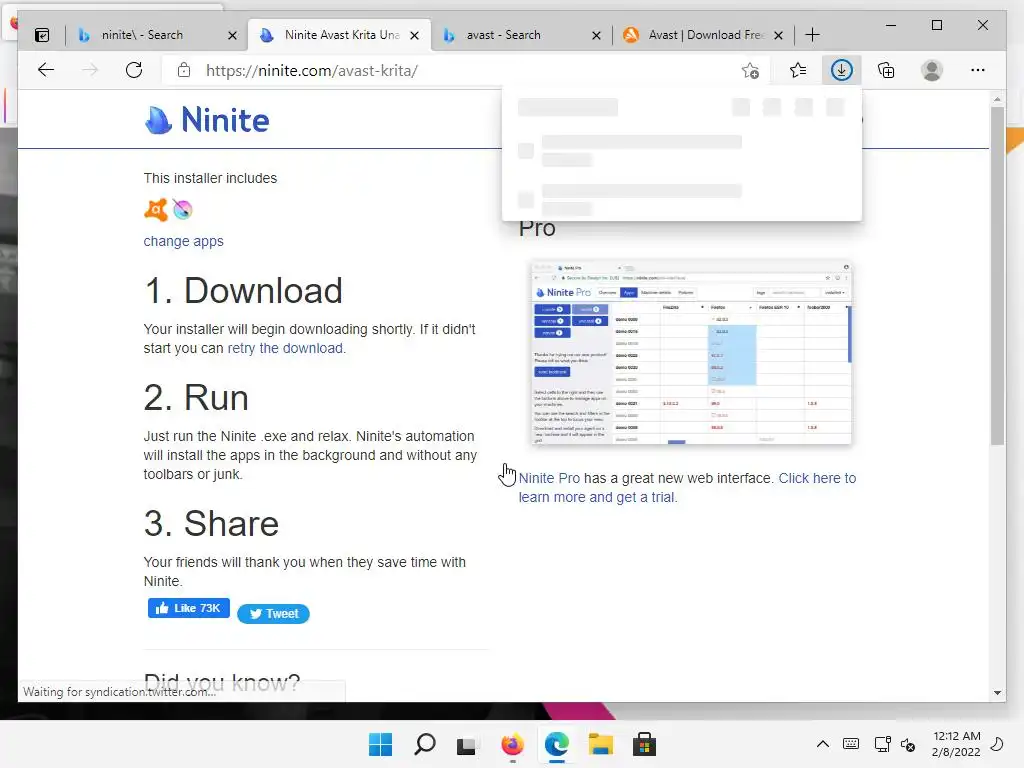This screenshot has height=768, width=1024.
Task: Click the Ninite logo
Action: [207, 120]
